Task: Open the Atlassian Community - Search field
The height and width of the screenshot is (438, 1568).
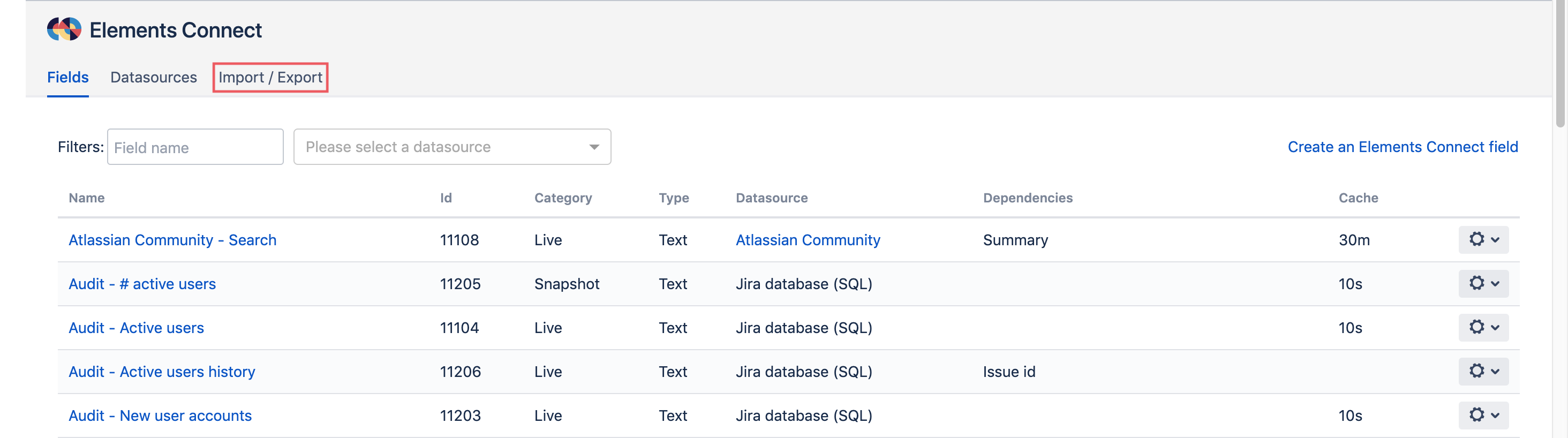Action: click(172, 240)
